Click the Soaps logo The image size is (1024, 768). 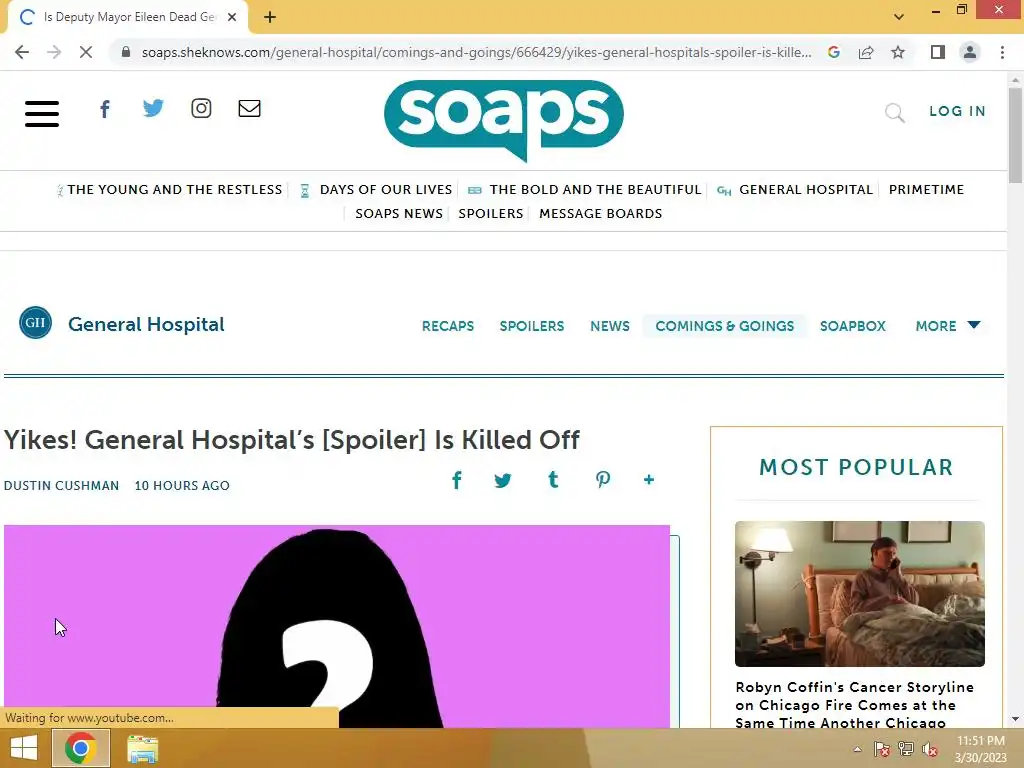(504, 120)
